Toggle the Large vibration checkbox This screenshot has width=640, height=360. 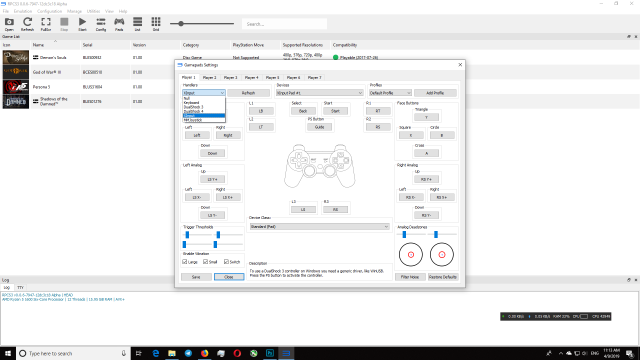coord(185,262)
